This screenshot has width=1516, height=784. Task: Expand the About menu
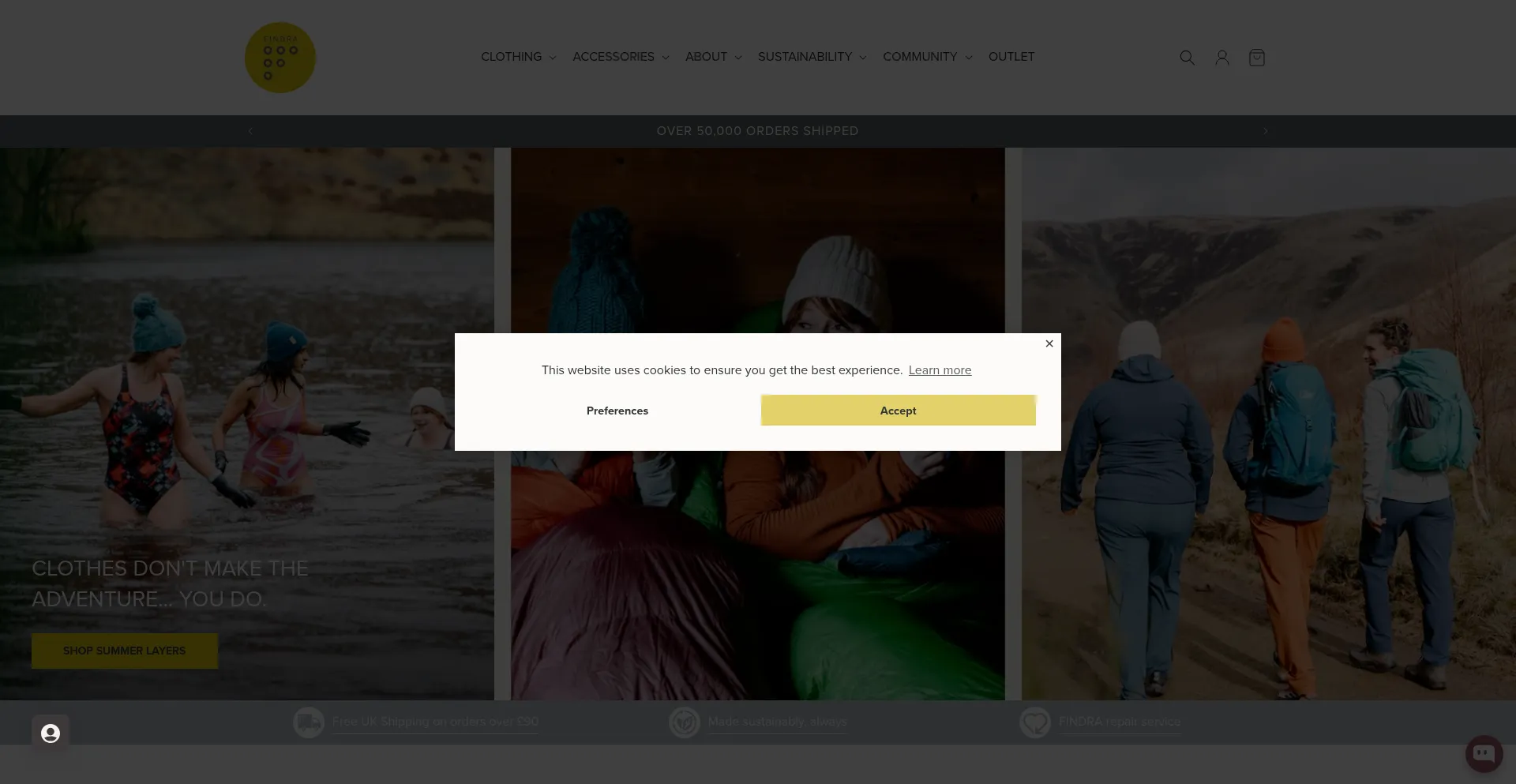point(714,57)
